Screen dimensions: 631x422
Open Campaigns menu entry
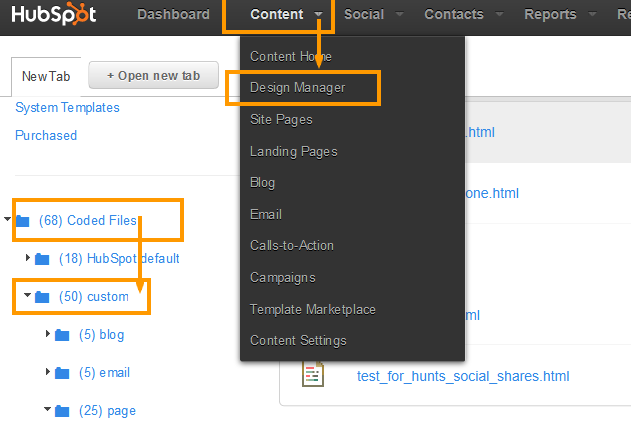click(283, 278)
